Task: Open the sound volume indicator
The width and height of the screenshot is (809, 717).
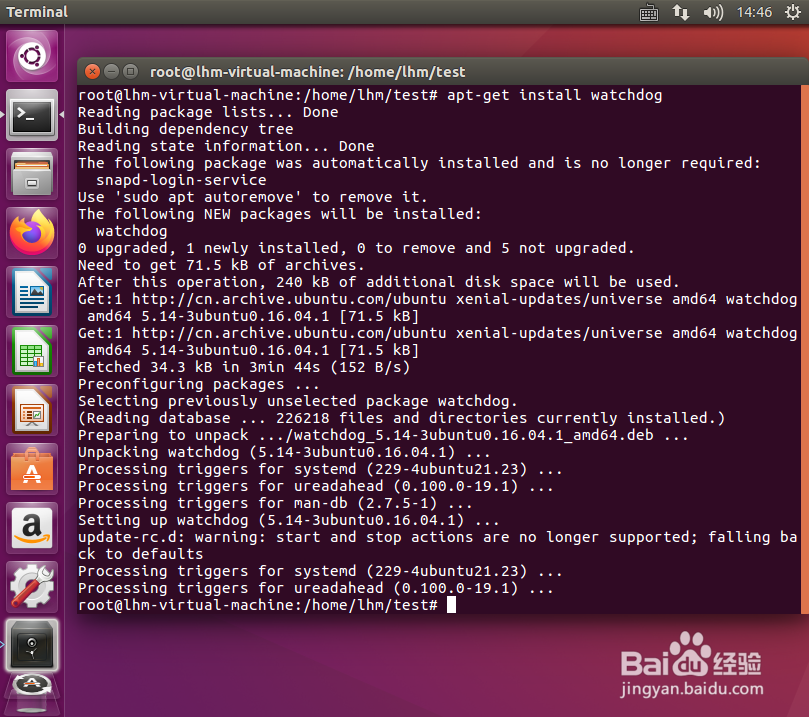Action: (x=713, y=12)
